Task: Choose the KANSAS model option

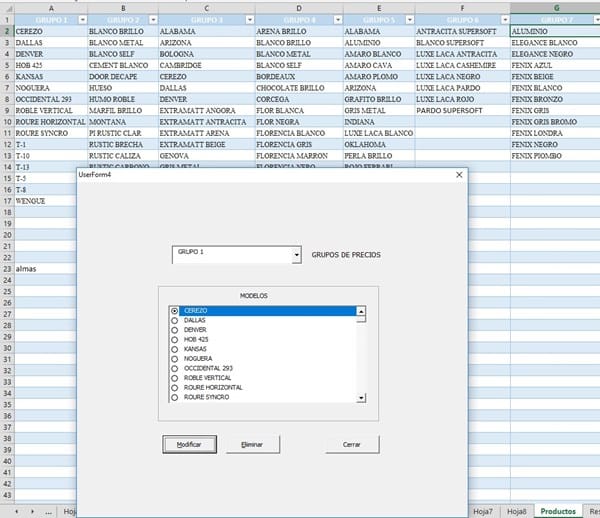Action: click(176, 349)
